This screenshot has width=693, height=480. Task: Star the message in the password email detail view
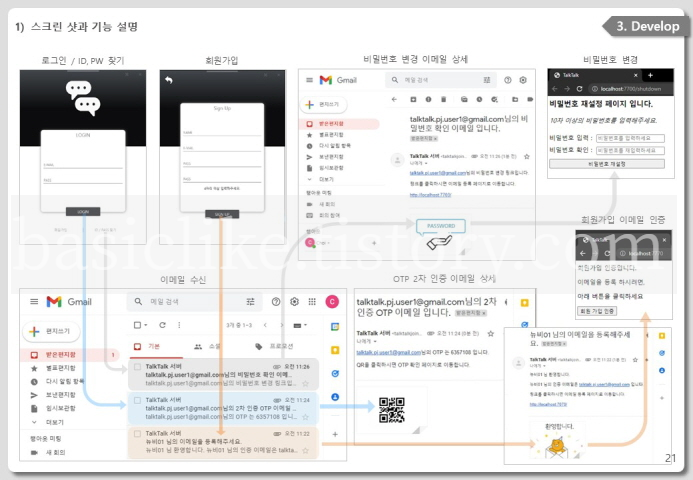point(526,156)
